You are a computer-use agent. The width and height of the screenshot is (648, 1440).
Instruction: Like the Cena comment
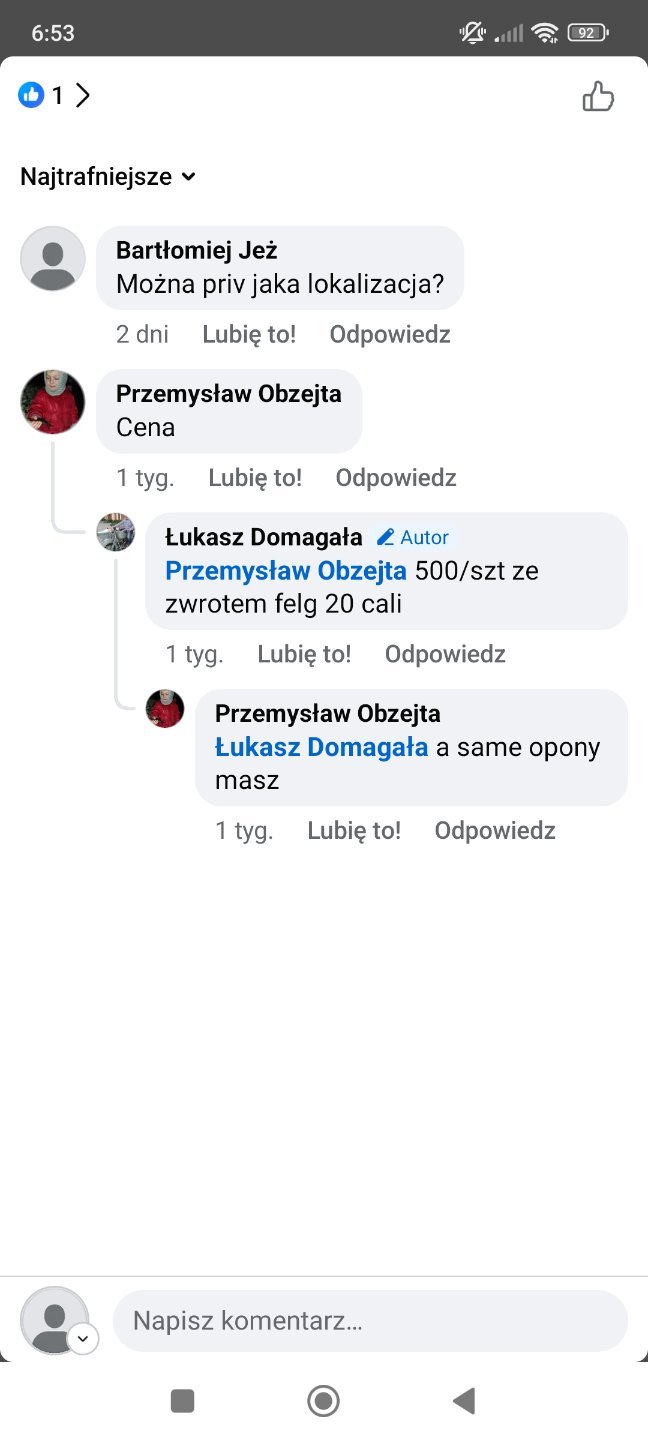[x=255, y=478]
